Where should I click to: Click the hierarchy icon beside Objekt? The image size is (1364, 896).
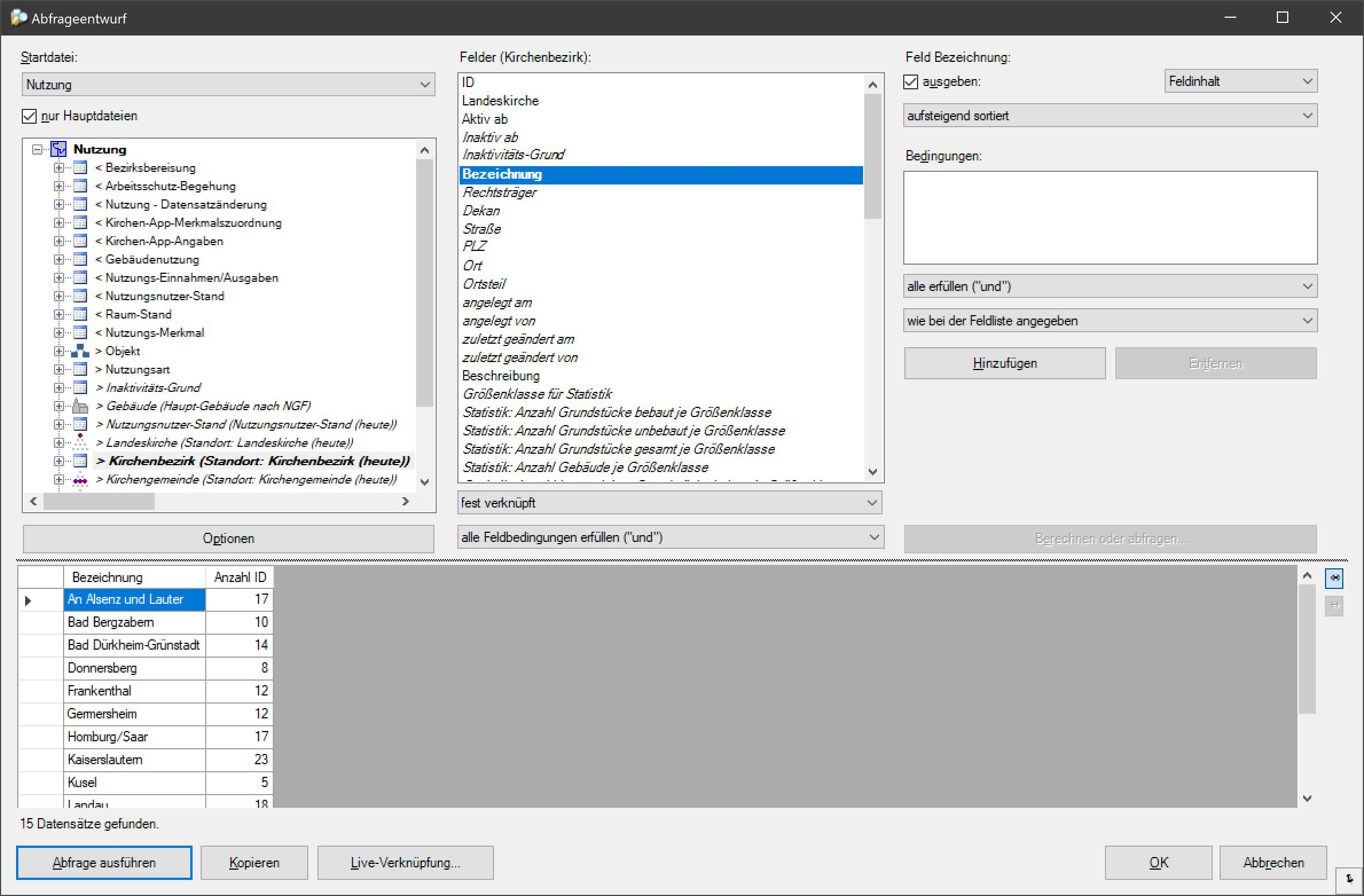tap(80, 351)
